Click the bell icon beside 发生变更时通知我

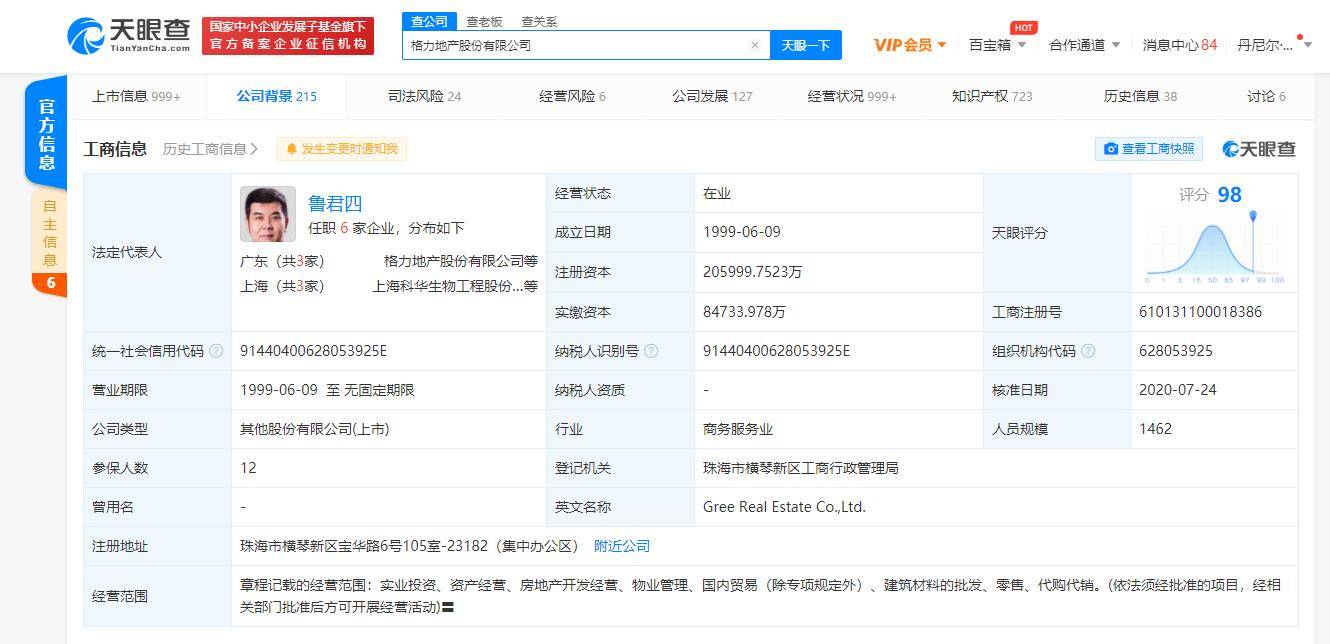click(290, 148)
